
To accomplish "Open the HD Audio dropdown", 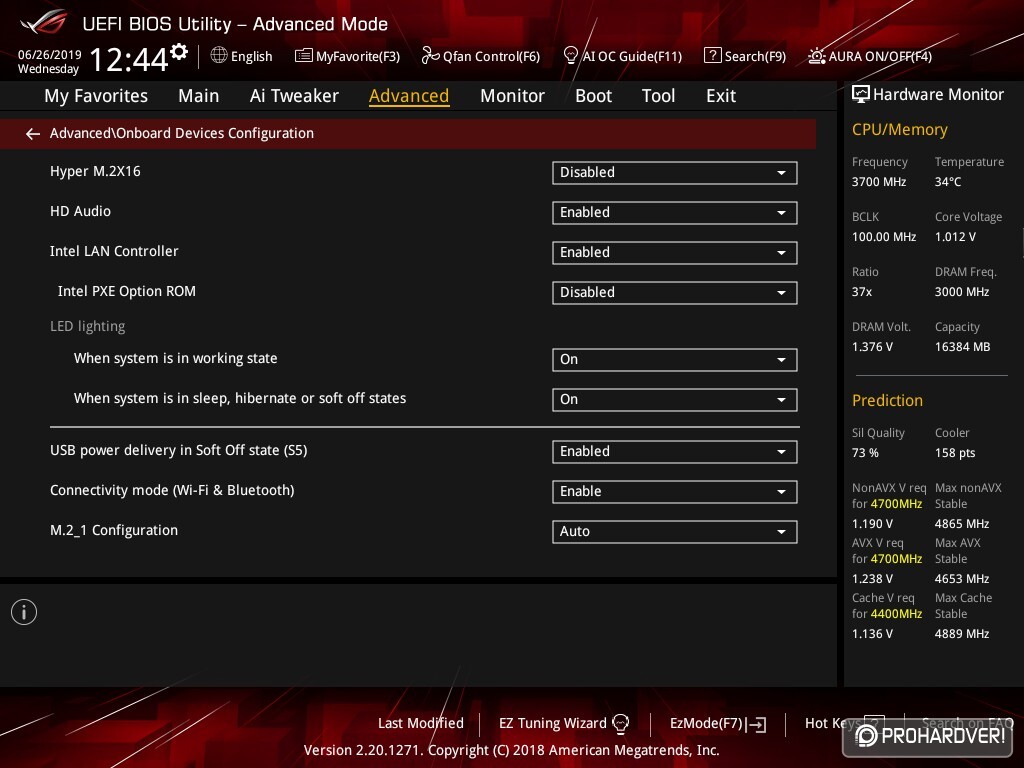I will click(675, 212).
